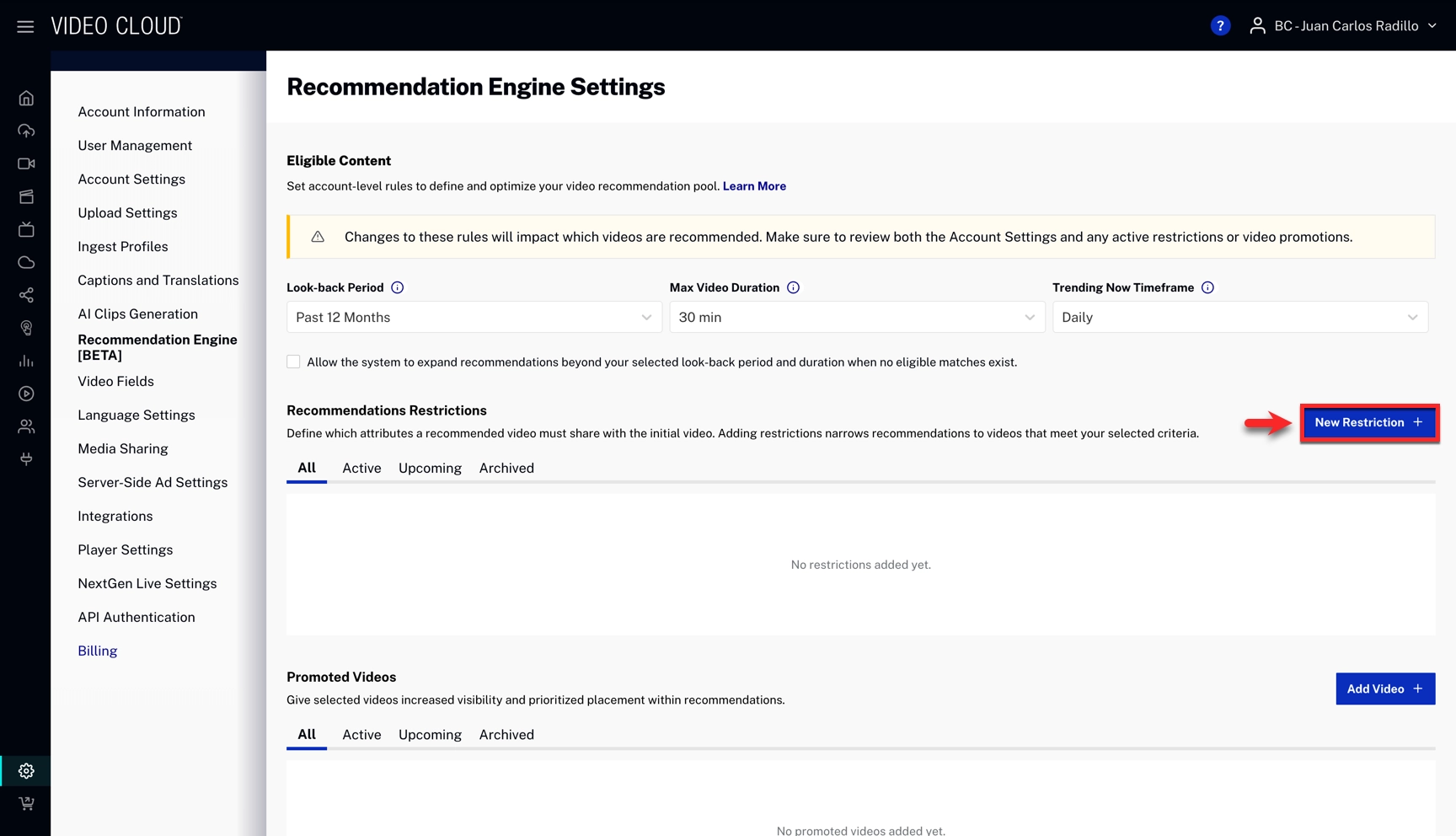
Task: Switch to Active tab under Recommendations Restrictions
Action: point(361,468)
